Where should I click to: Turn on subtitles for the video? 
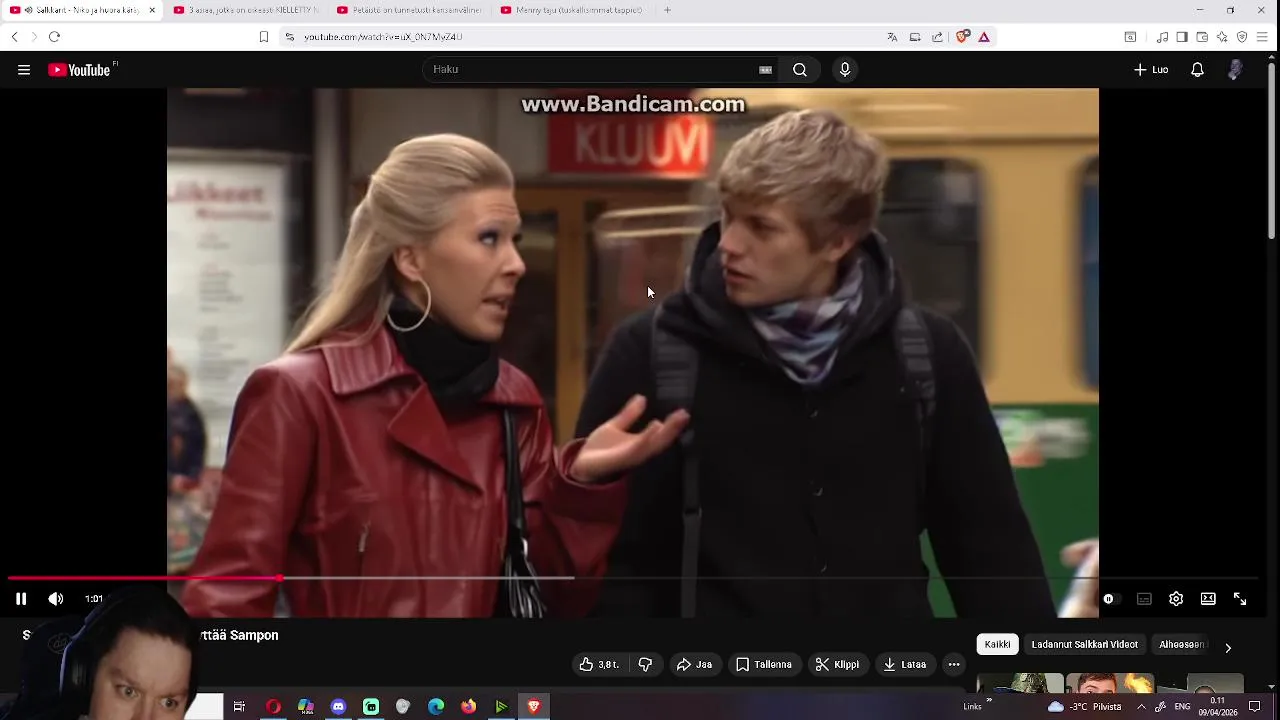[1144, 599]
